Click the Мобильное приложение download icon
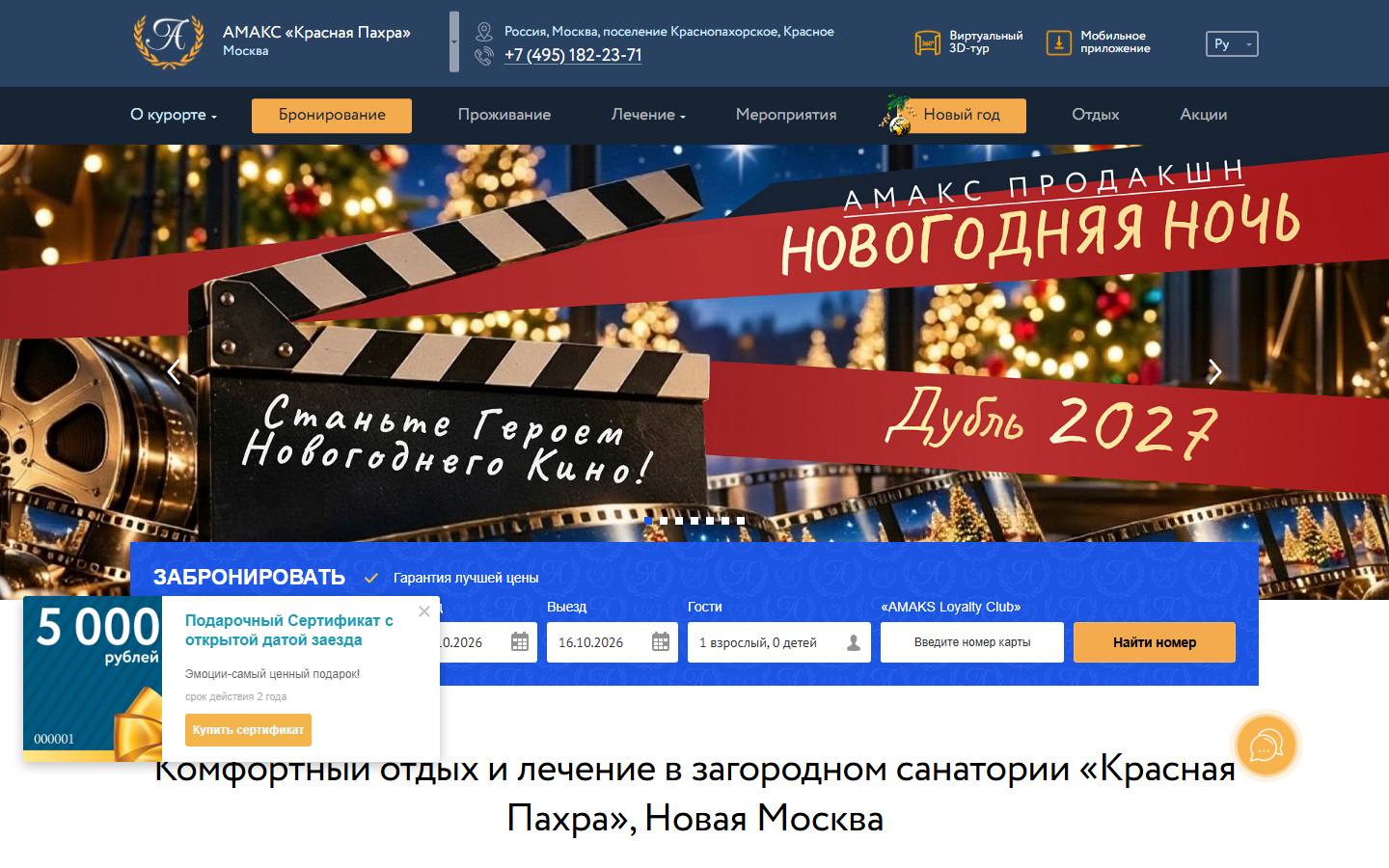The image size is (1389, 868). (1059, 43)
